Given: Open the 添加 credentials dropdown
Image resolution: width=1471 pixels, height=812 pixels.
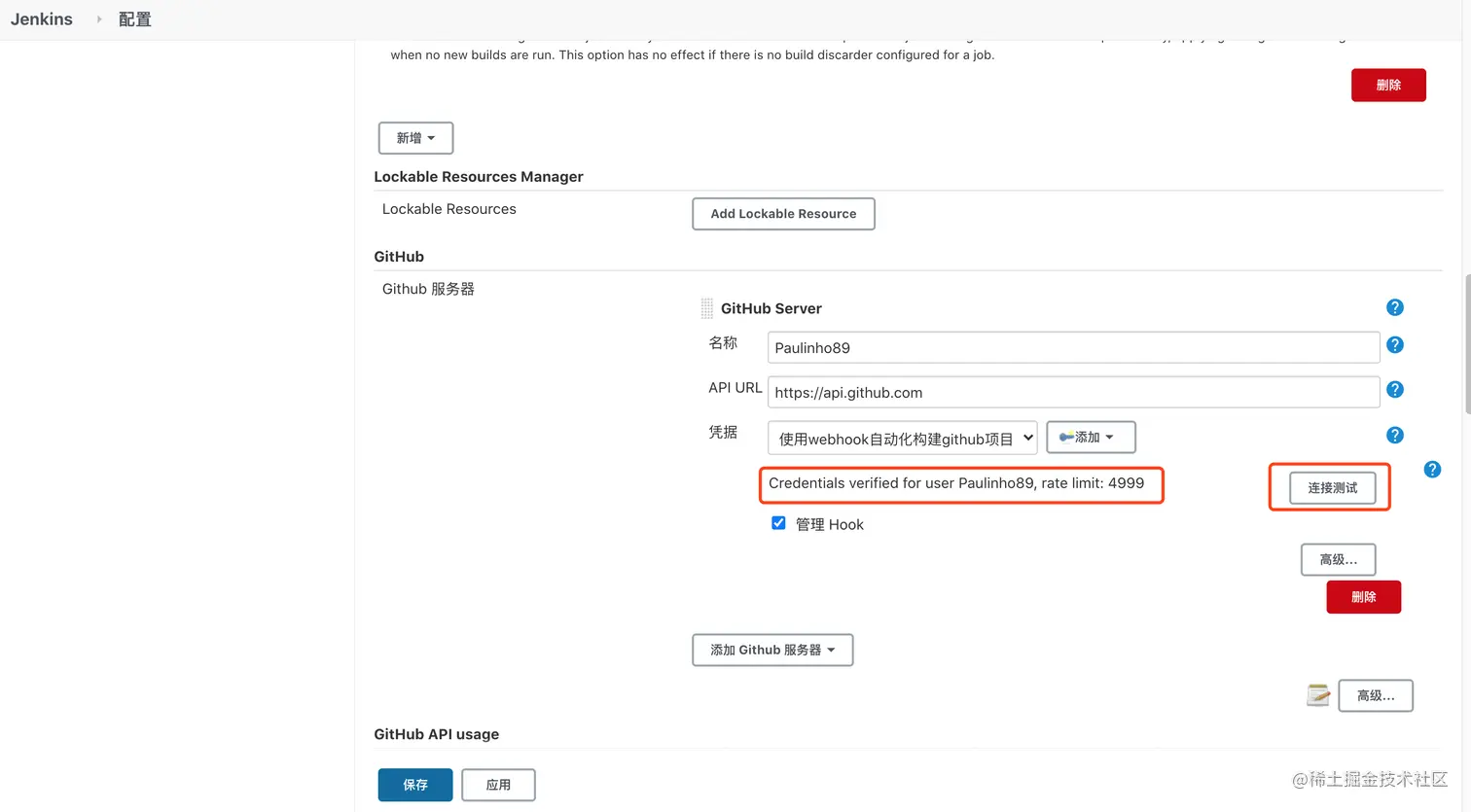Looking at the screenshot, I should (1091, 438).
